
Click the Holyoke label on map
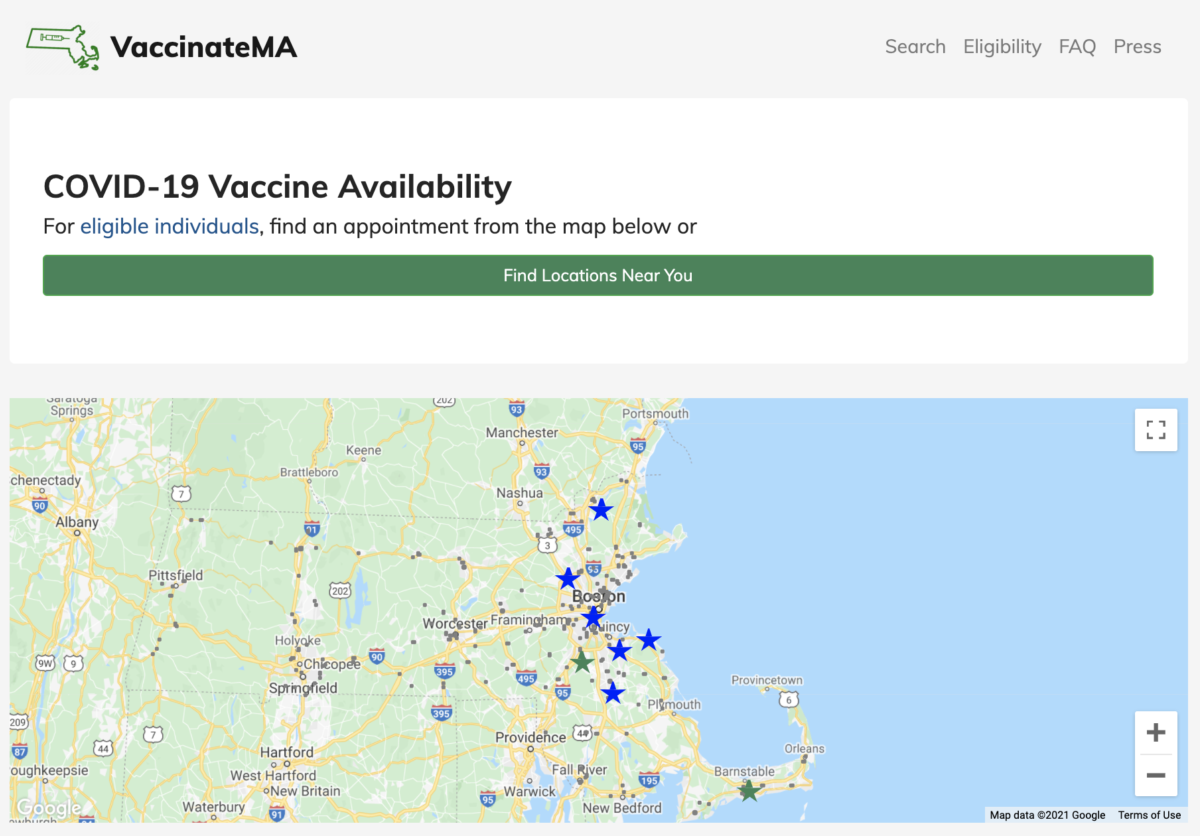click(297, 641)
